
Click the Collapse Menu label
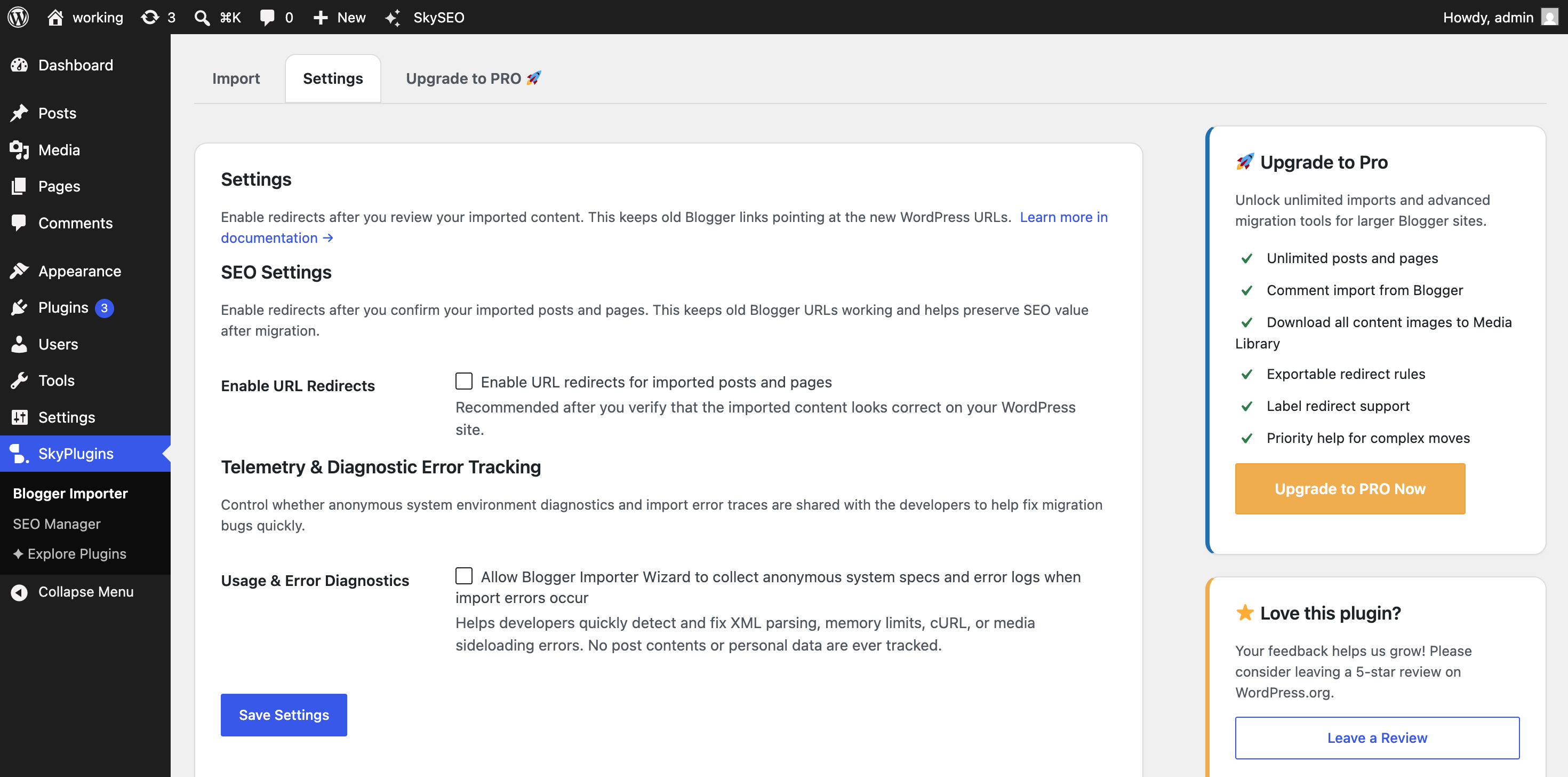[86, 591]
